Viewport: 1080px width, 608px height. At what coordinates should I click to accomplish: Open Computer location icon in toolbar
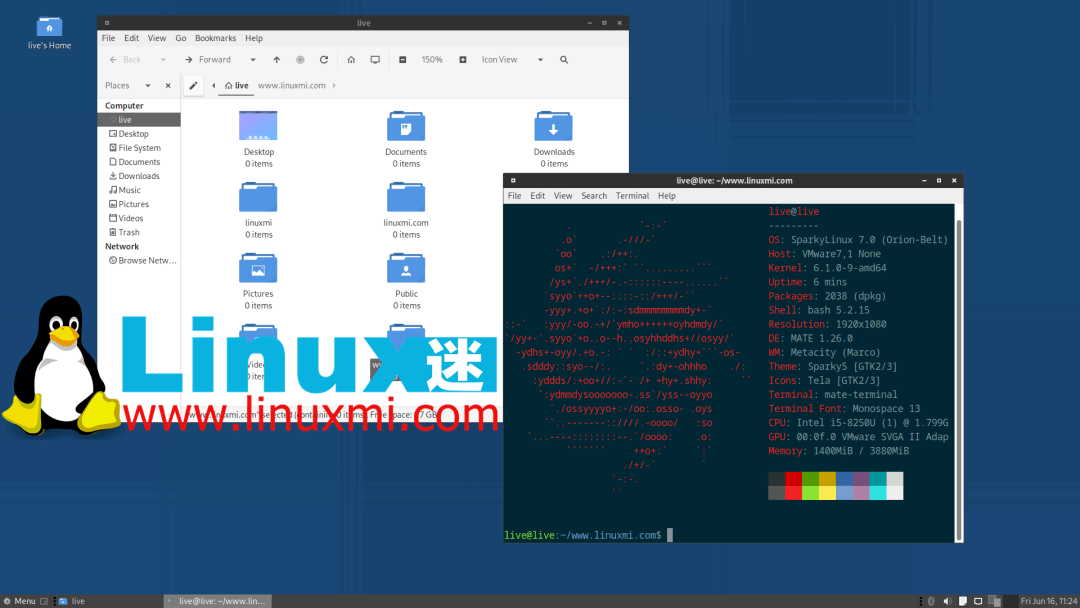pyautogui.click(x=375, y=60)
